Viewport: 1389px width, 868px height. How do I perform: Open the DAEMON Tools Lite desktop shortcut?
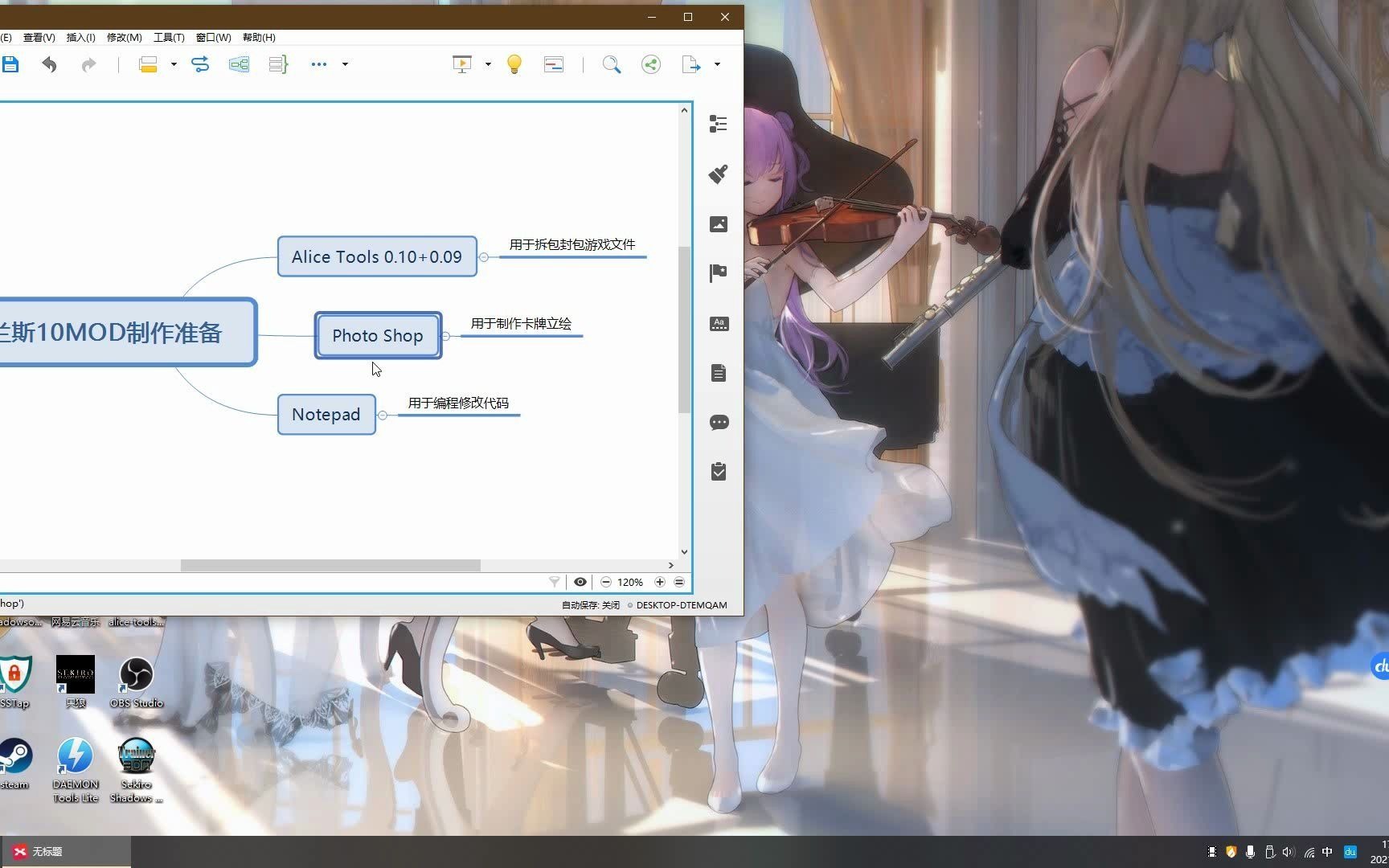(76, 770)
